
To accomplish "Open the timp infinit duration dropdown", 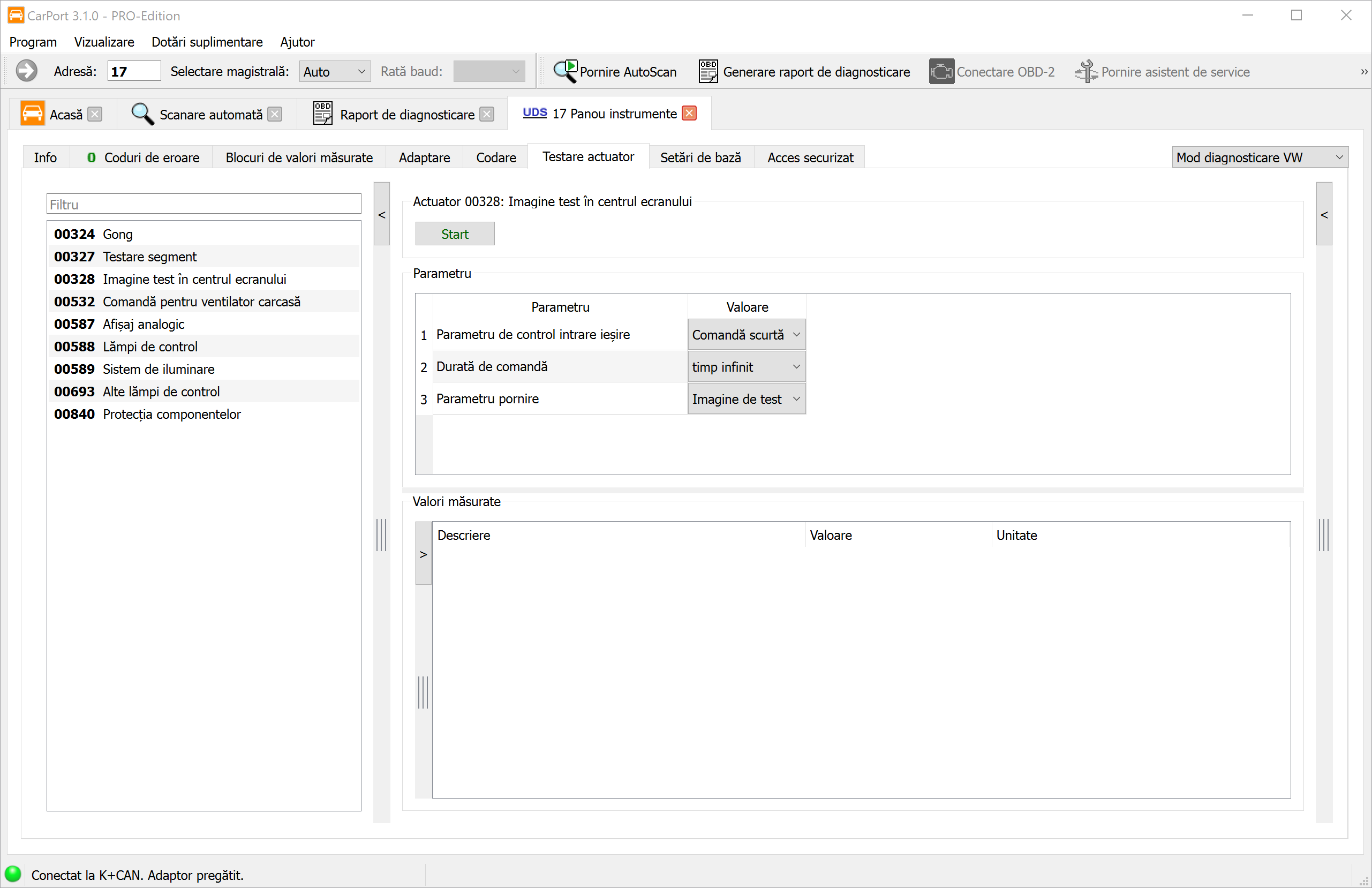I will click(747, 367).
